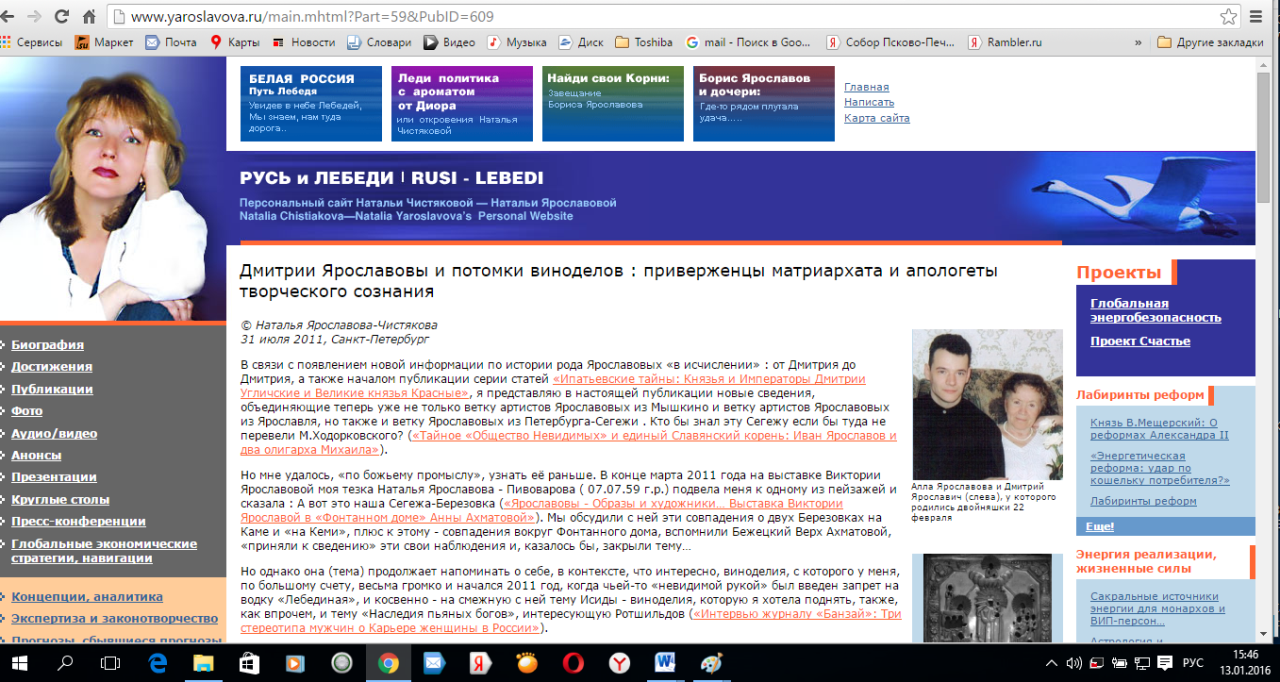Open the Собор Псково-Печ... bookmark
This screenshot has width=1280, height=682.
point(891,43)
